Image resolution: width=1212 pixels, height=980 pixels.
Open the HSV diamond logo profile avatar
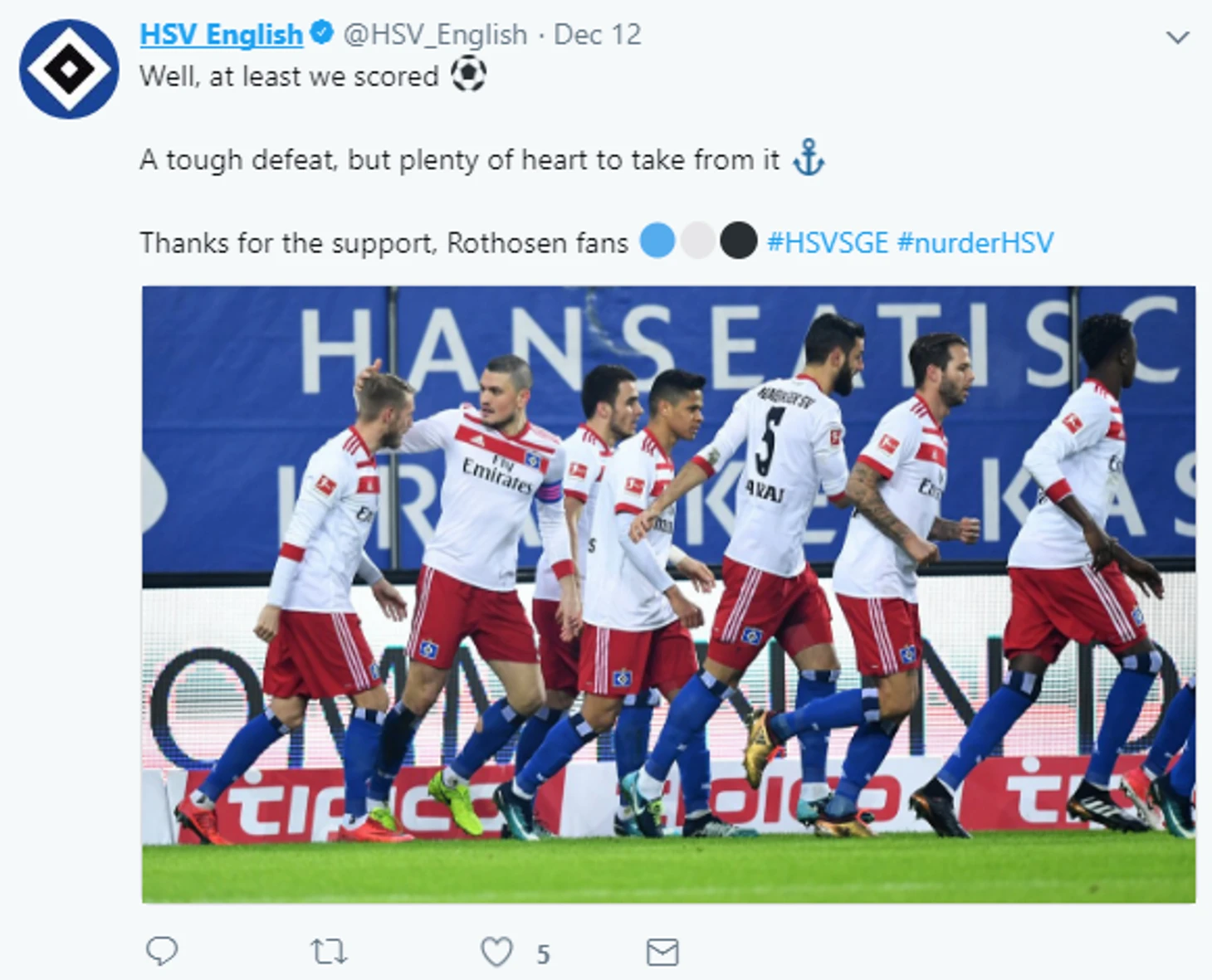coord(69,69)
